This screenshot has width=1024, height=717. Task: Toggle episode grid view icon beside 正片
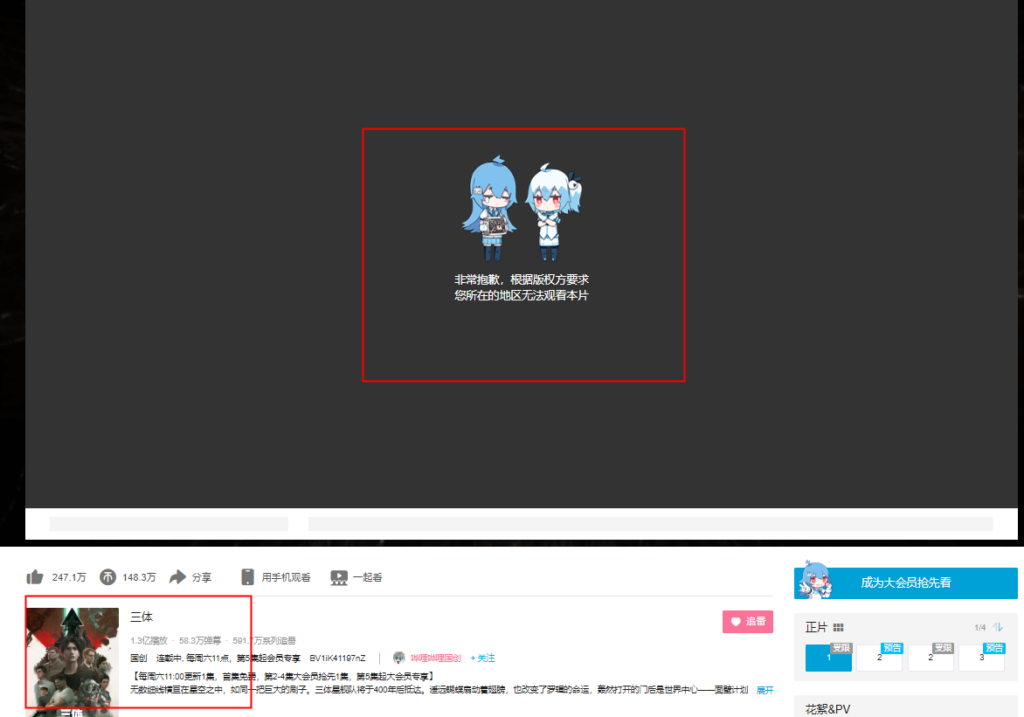pos(838,627)
